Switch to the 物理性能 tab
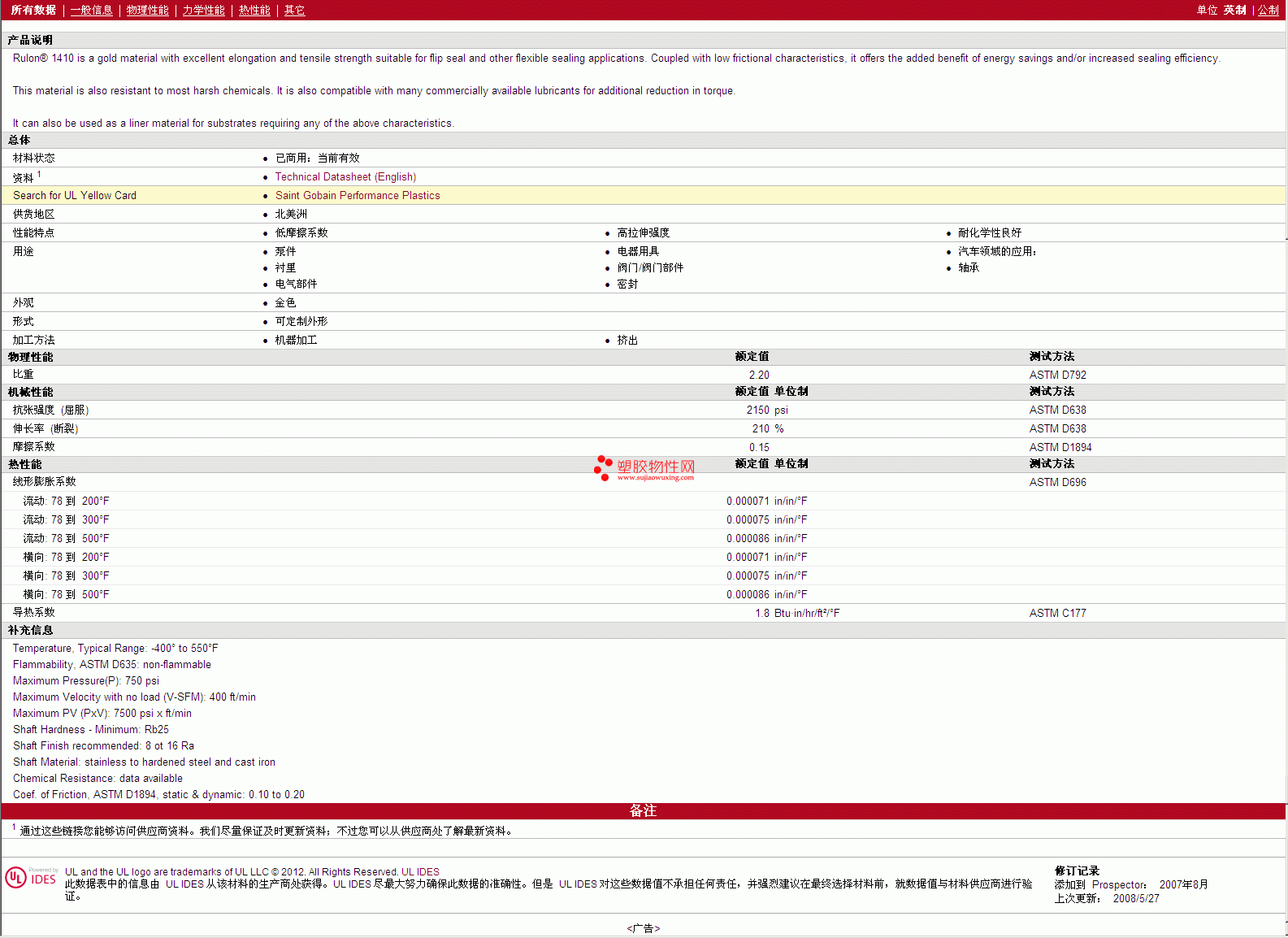 (x=147, y=11)
